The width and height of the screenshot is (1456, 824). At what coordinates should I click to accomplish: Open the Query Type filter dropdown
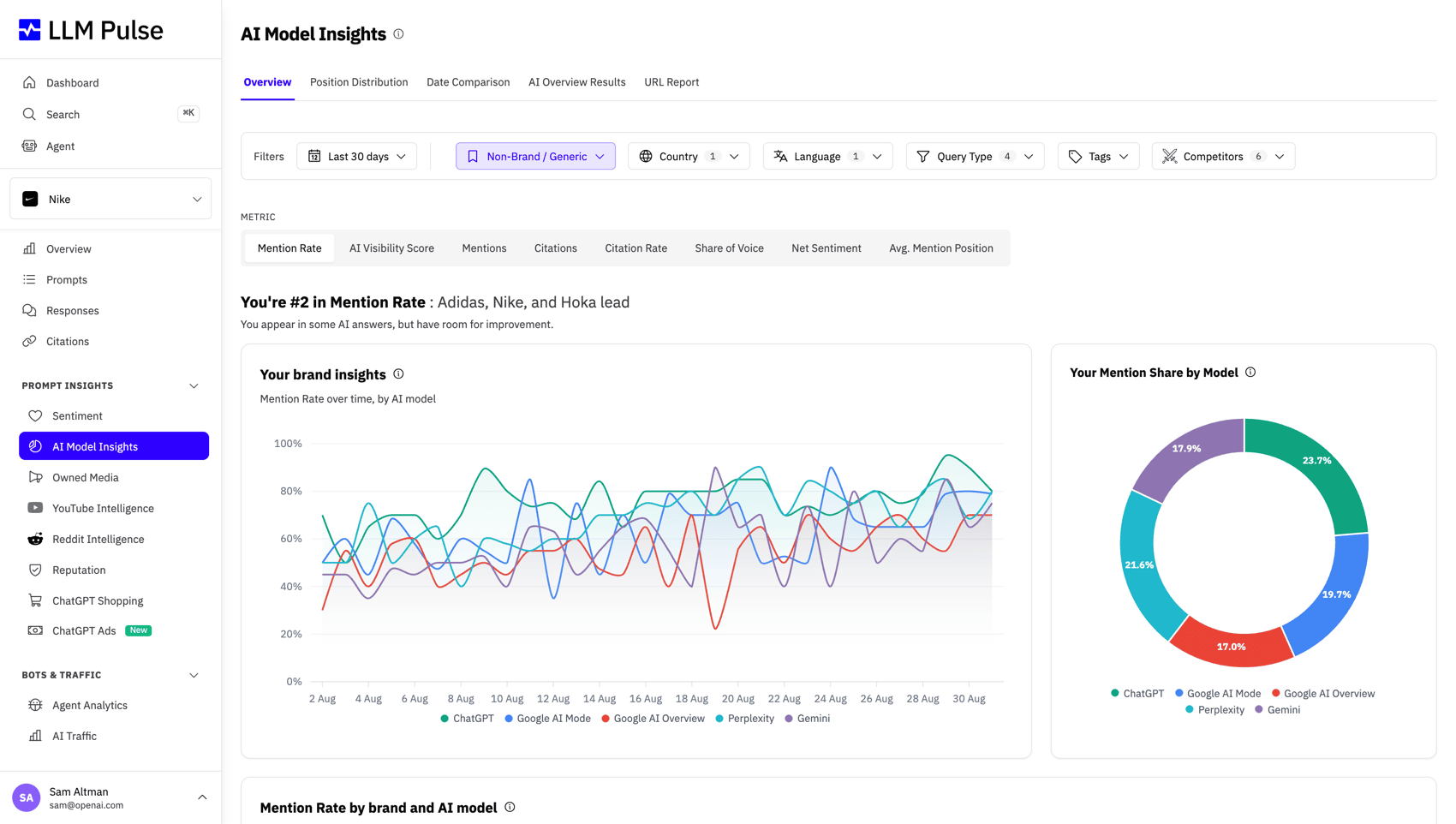tap(975, 156)
